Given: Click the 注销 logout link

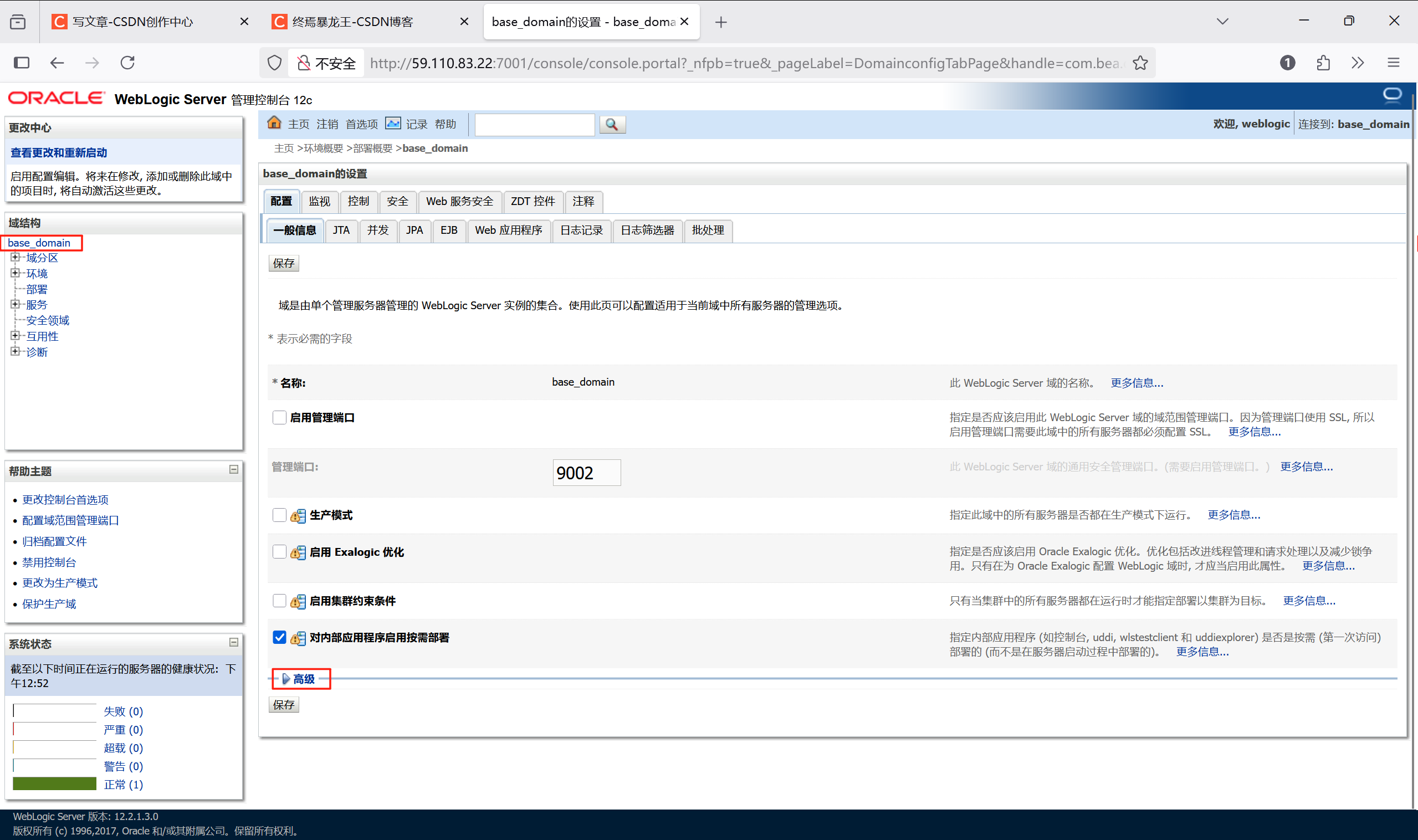Looking at the screenshot, I should coord(327,124).
